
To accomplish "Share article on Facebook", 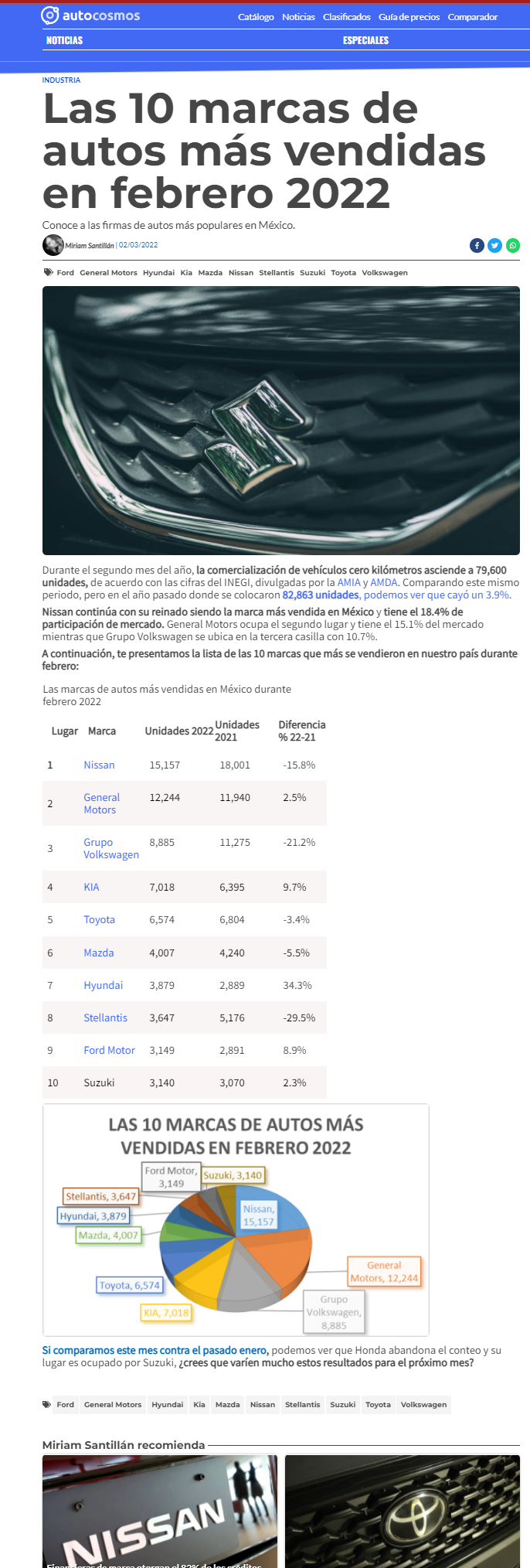I will click(x=477, y=245).
